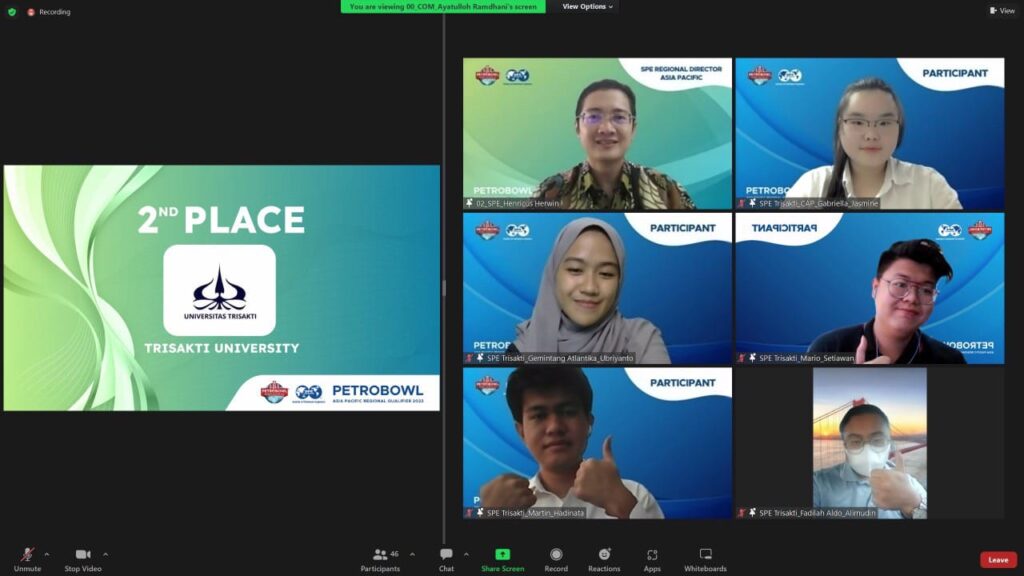The width and height of the screenshot is (1024, 576).
Task: Click the Unmute microphone icon
Action: (x=27, y=554)
